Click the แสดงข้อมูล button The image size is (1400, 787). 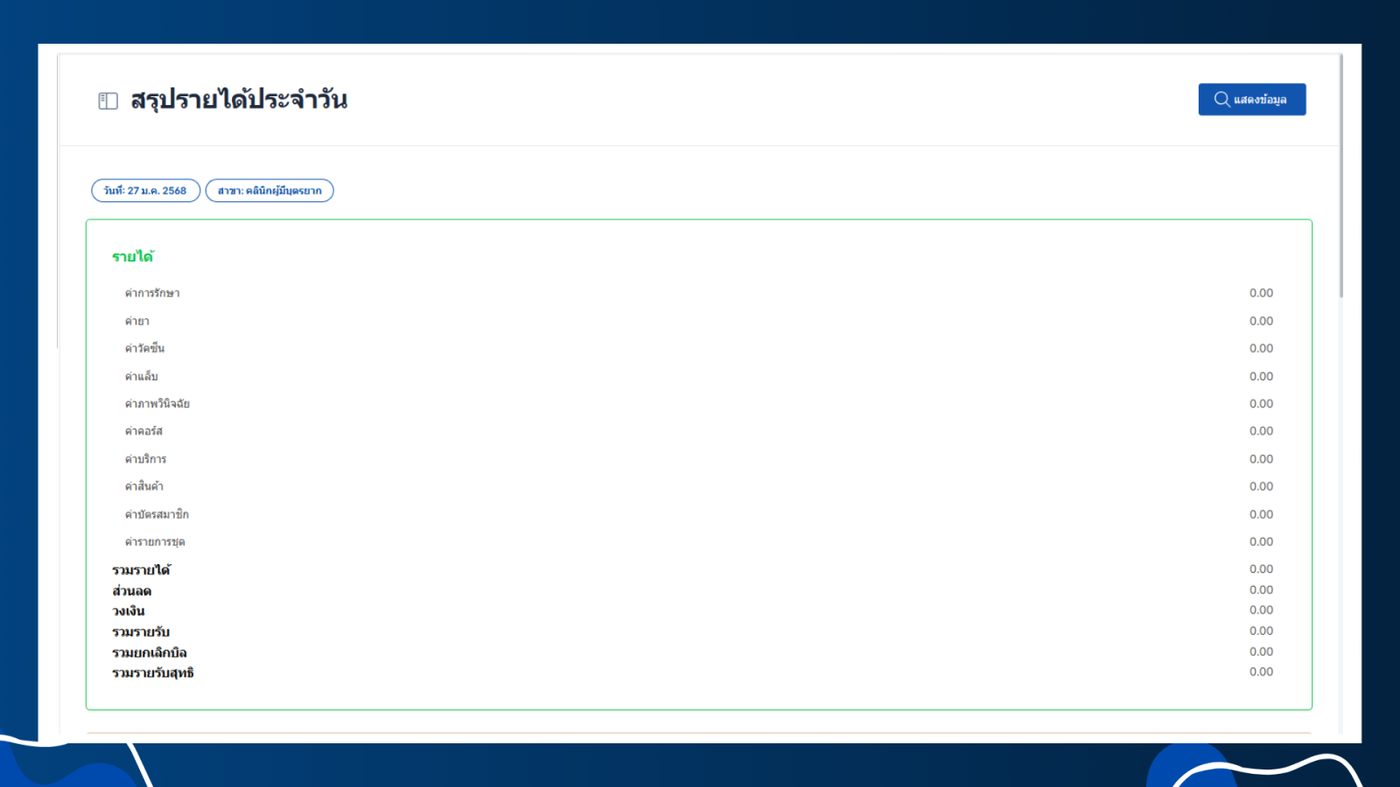click(x=1252, y=99)
